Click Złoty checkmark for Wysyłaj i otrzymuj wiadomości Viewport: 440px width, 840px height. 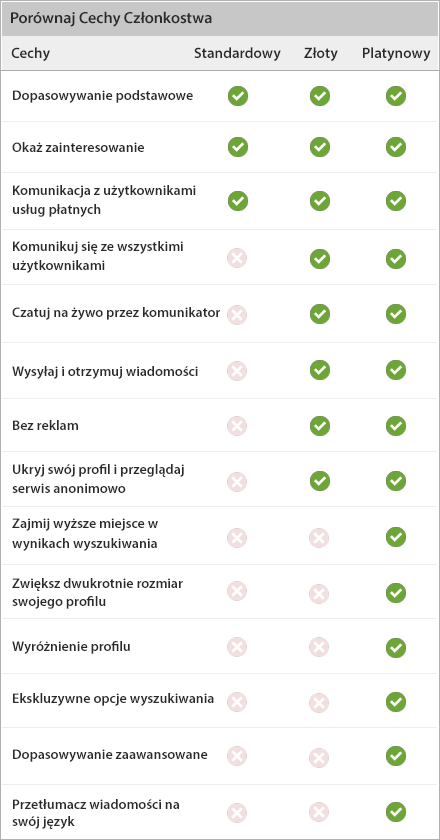(x=320, y=370)
